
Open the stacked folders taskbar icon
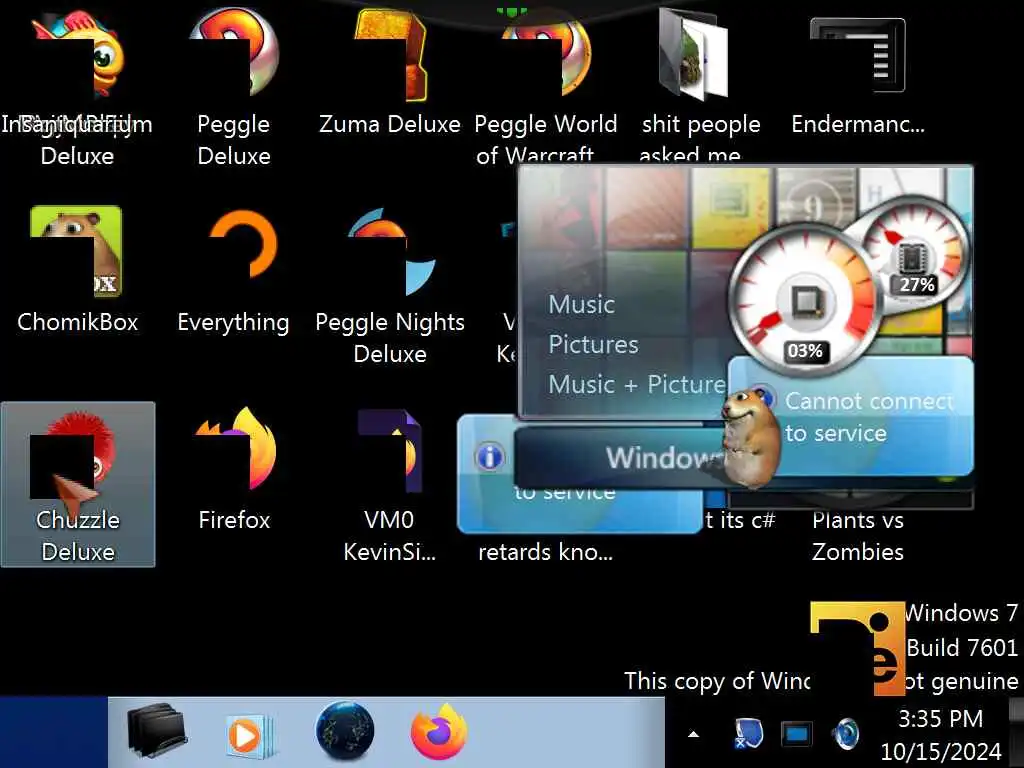coord(157,731)
